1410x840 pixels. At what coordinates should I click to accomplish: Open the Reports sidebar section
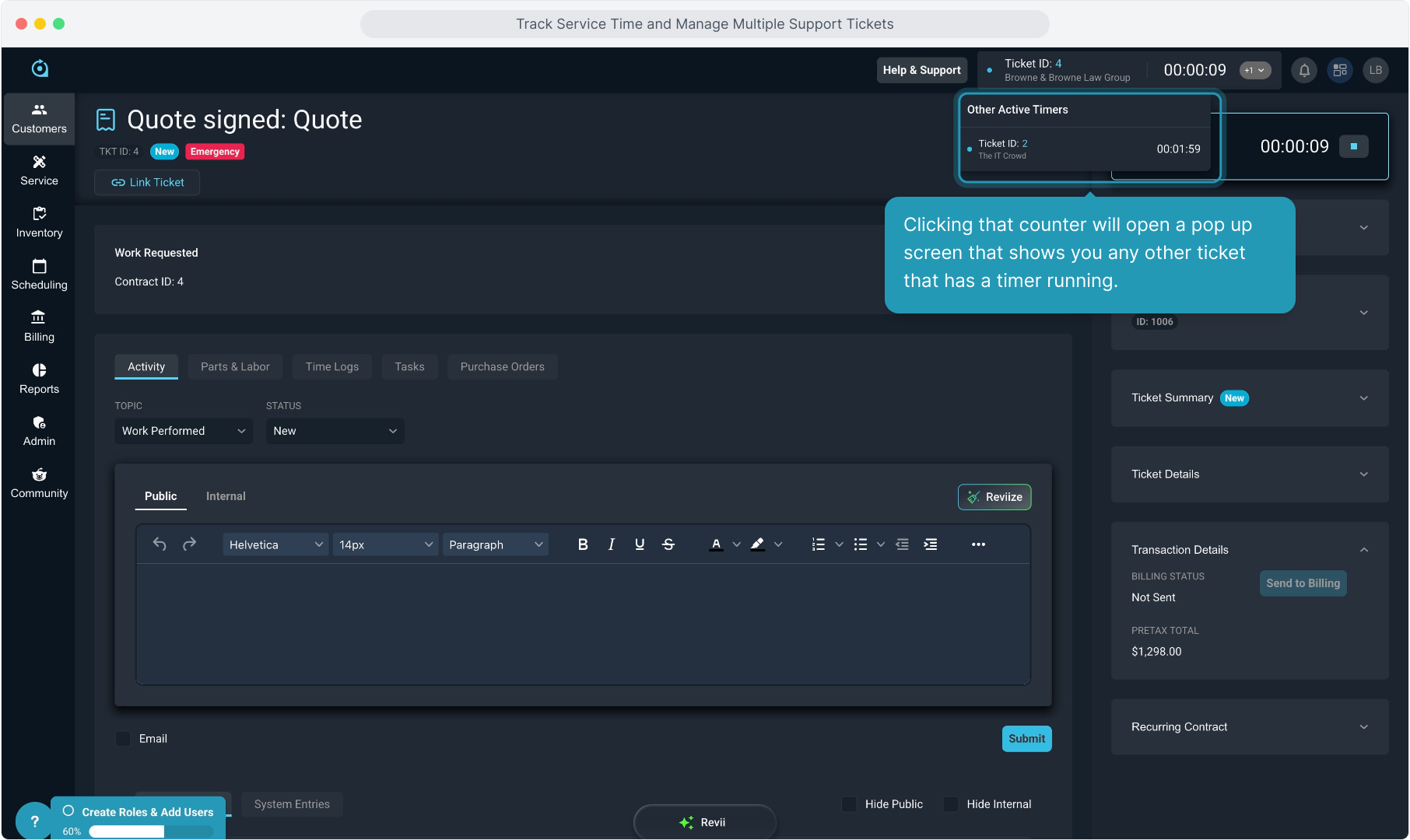point(39,379)
